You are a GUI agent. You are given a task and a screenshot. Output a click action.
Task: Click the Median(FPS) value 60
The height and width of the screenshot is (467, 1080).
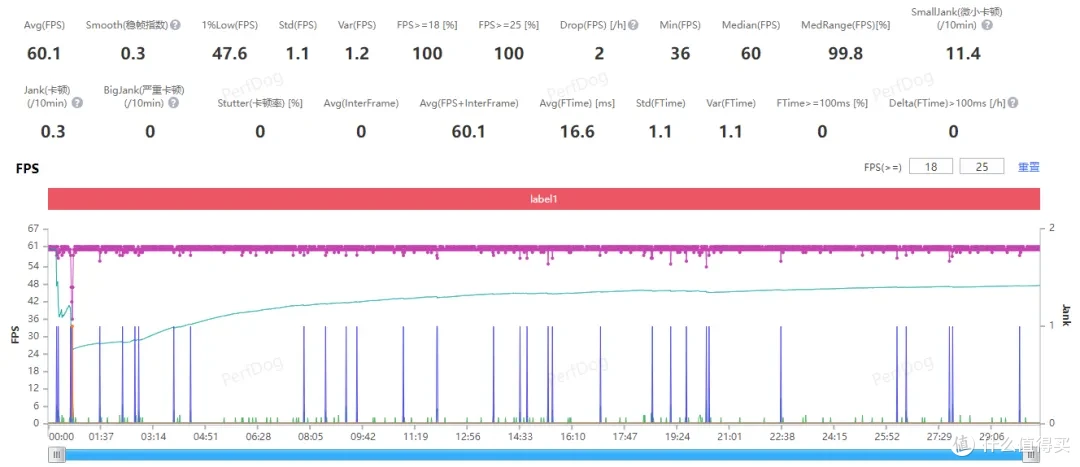[751, 54]
